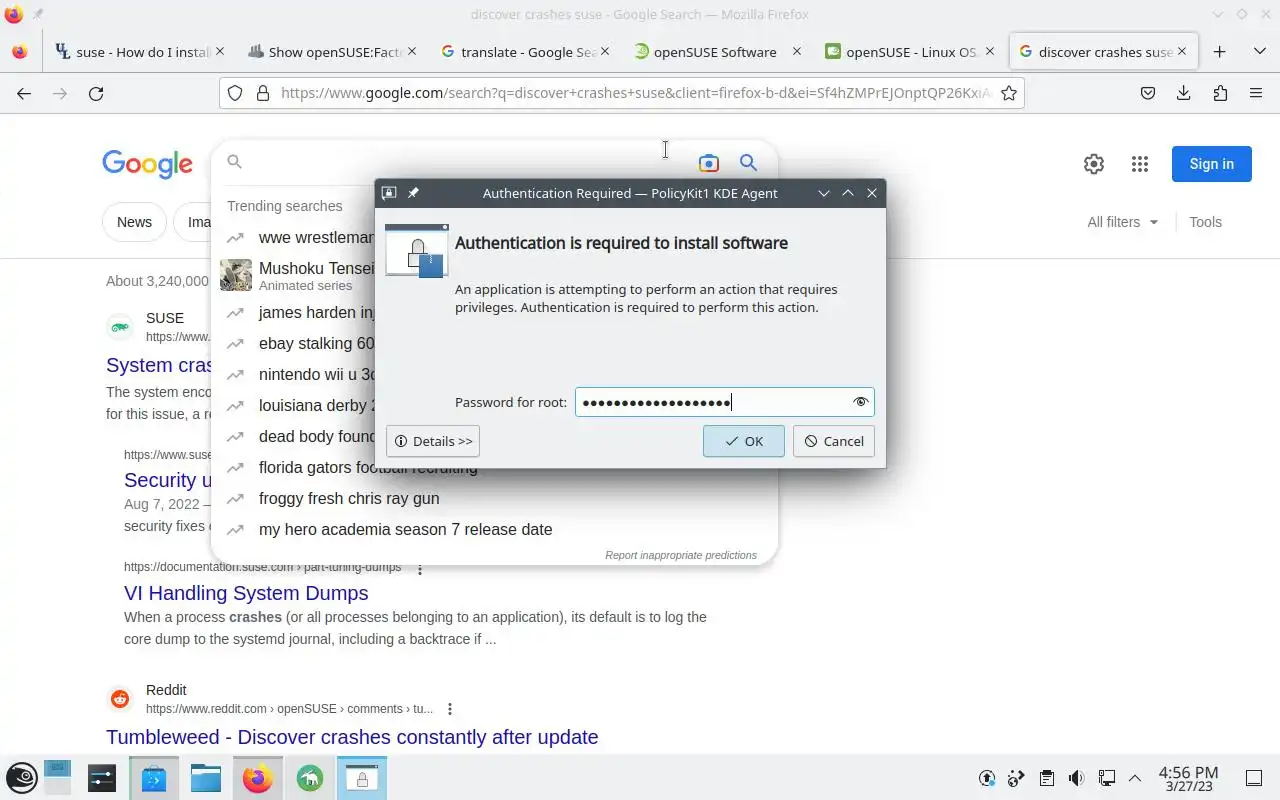
Task: Reveal the typed root password with the eye icon
Action: tap(860, 402)
